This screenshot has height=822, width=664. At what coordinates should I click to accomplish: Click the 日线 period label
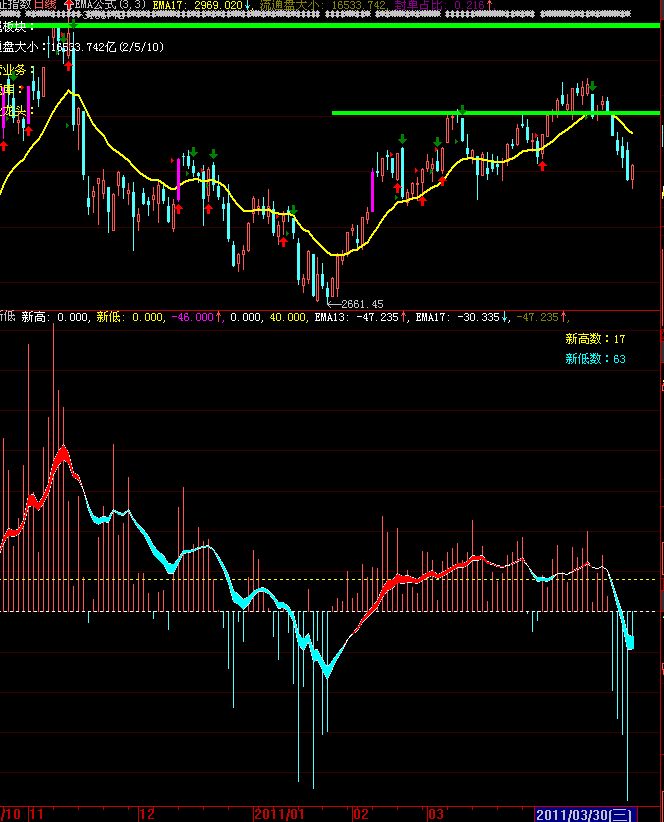tap(45, 5)
